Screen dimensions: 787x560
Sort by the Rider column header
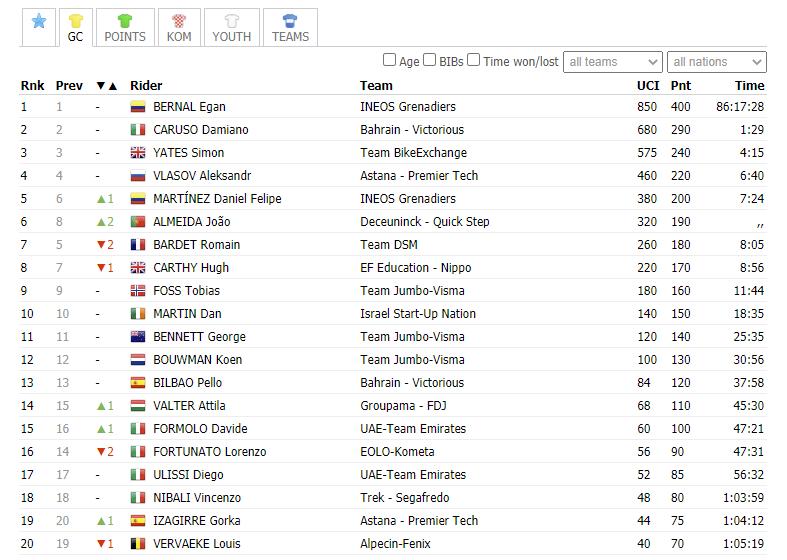pyautogui.click(x=146, y=86)
